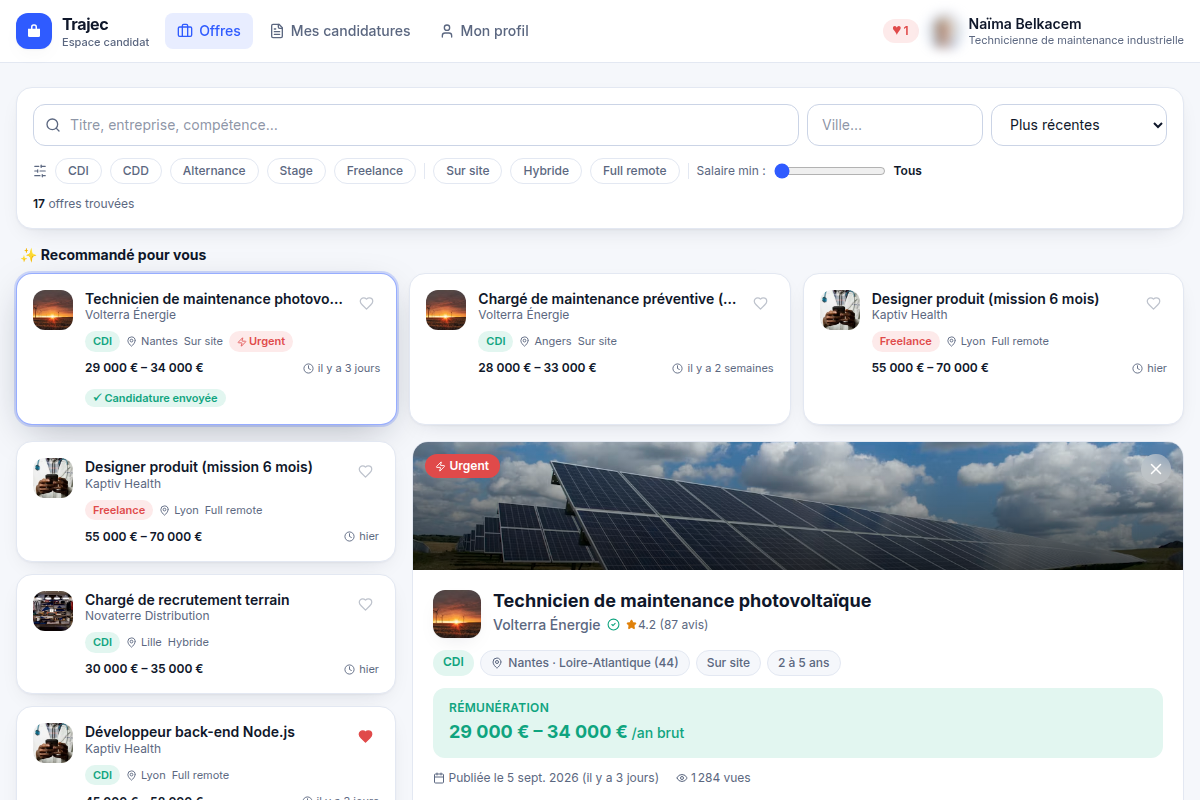The width and height of the screenshot is (1200, 800).
Task: Open the Mon profil tab
Action: click(484, 31)
